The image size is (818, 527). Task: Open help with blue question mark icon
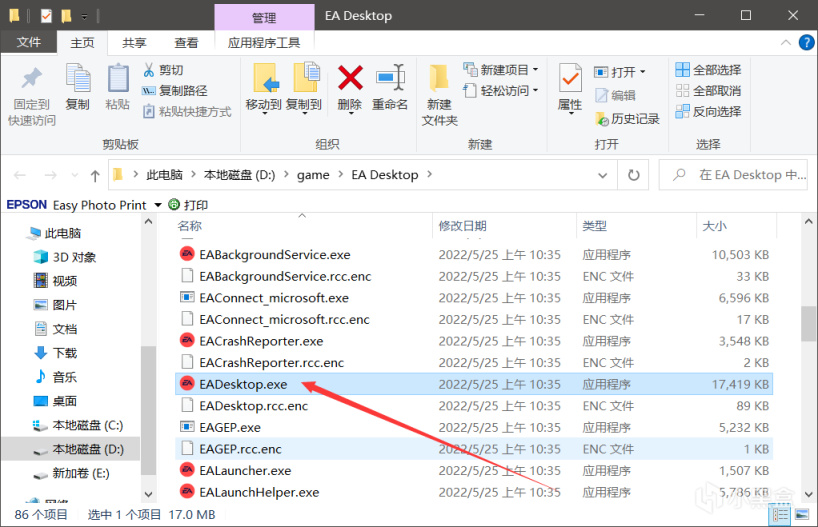click(x=807, y=43)
